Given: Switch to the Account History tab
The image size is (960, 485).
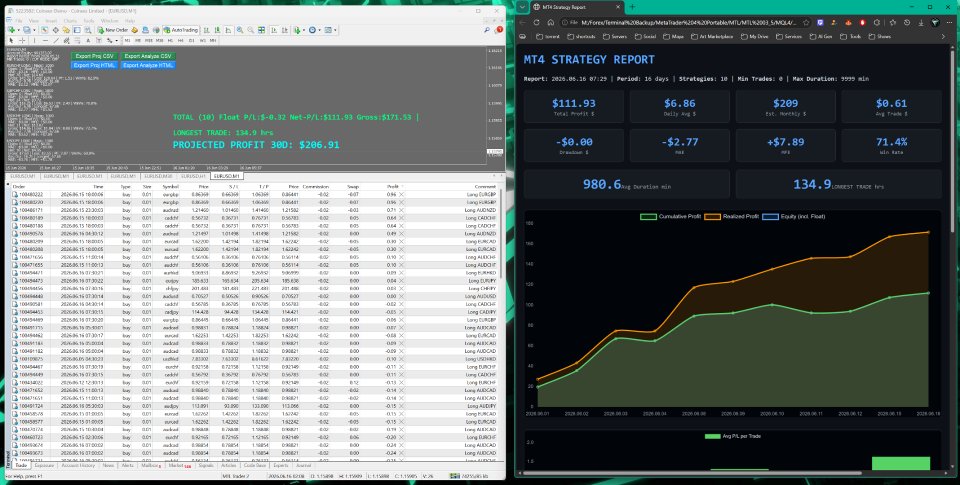Looking at the screenshot, I should (x=78, y=465).
